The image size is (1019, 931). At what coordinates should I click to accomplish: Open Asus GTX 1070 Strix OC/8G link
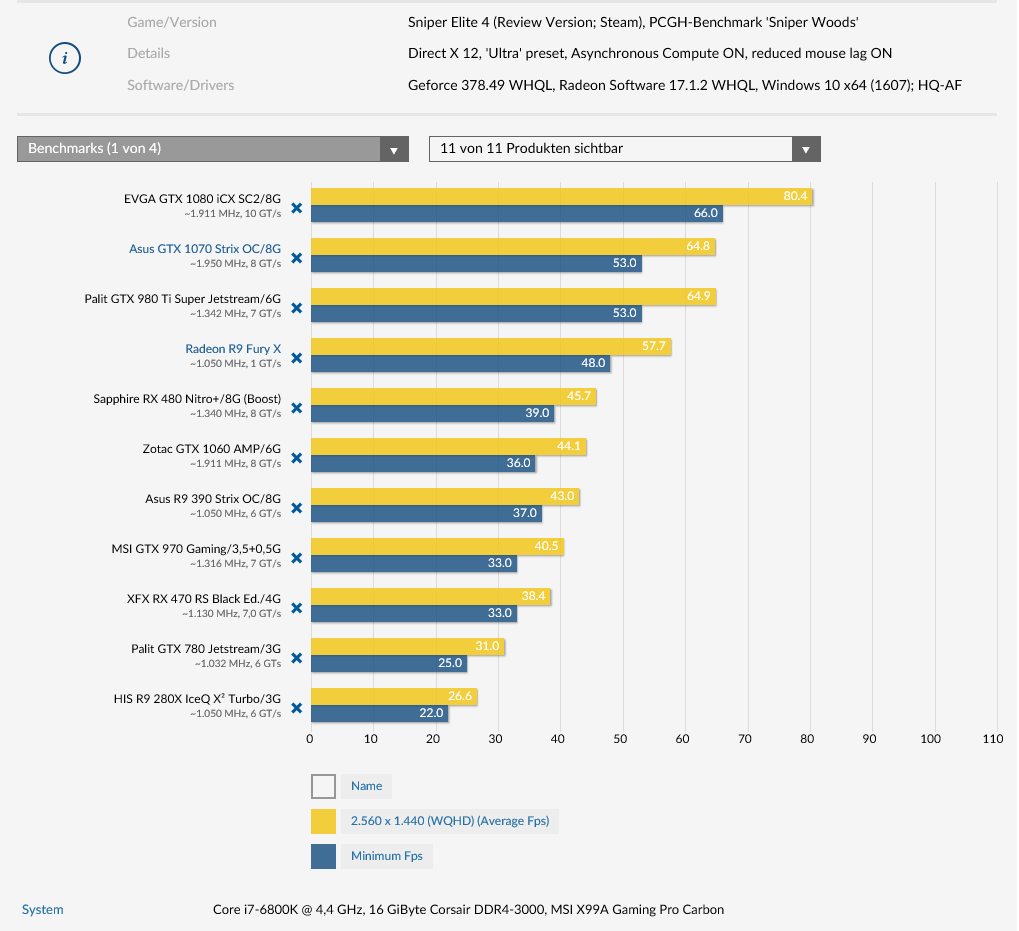pos(205,249)
